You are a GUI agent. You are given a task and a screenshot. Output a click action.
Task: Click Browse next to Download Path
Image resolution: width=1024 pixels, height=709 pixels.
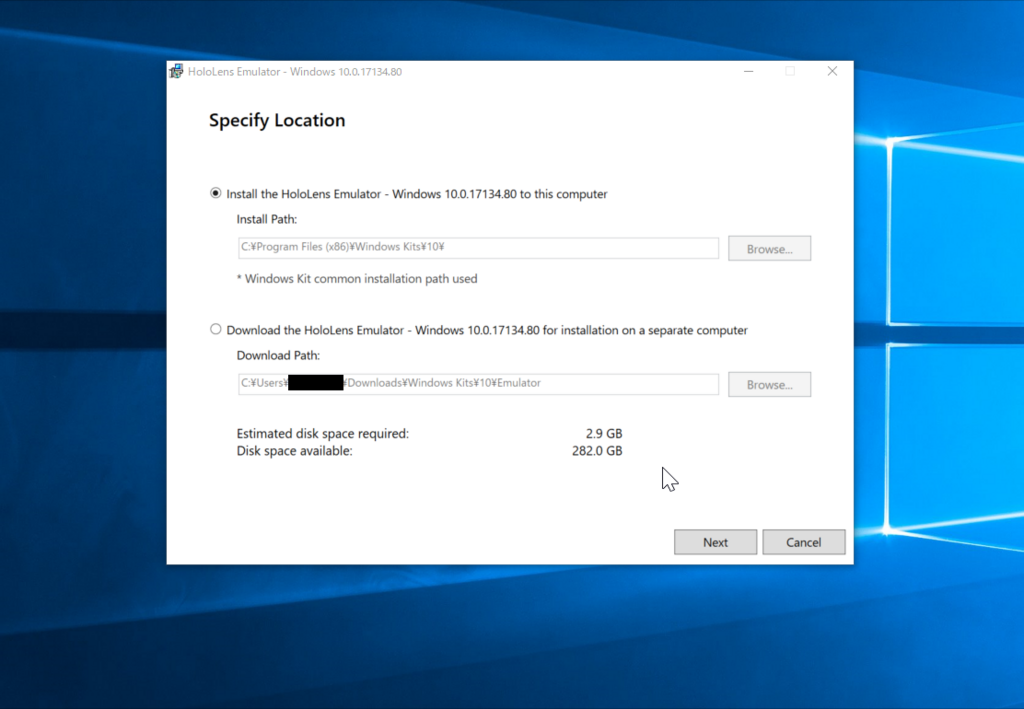click(x=769, y=385)
